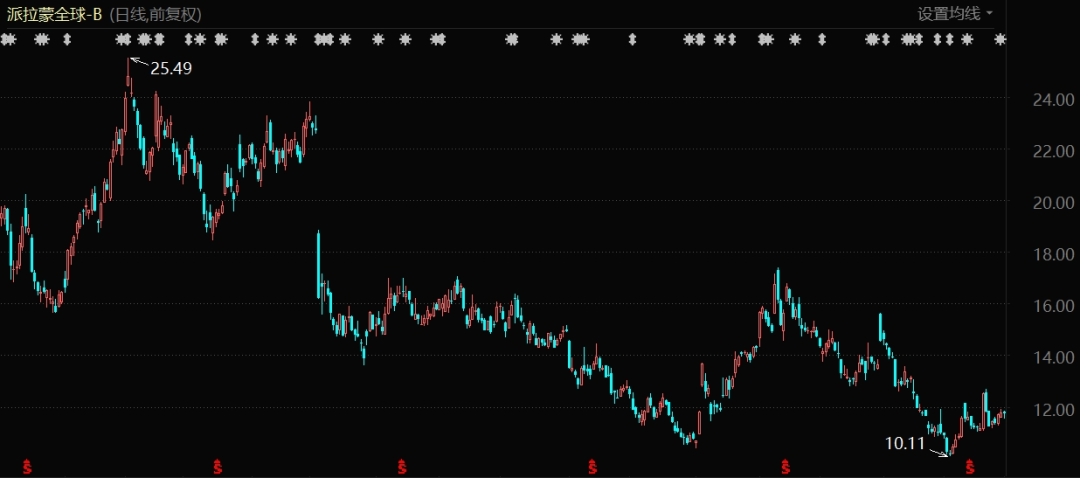
Task: Click the second red $ marker from left
Action: pos(218,467)
